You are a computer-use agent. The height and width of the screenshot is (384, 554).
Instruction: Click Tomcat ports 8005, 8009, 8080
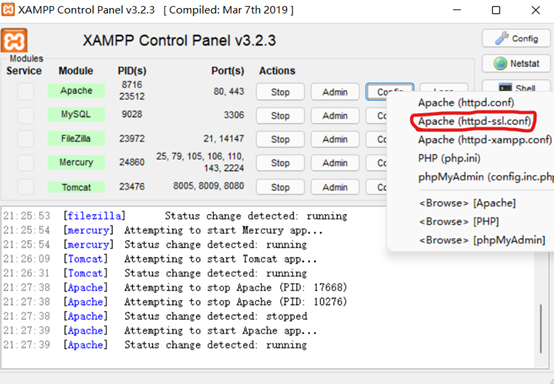click(x=208, y=186)
